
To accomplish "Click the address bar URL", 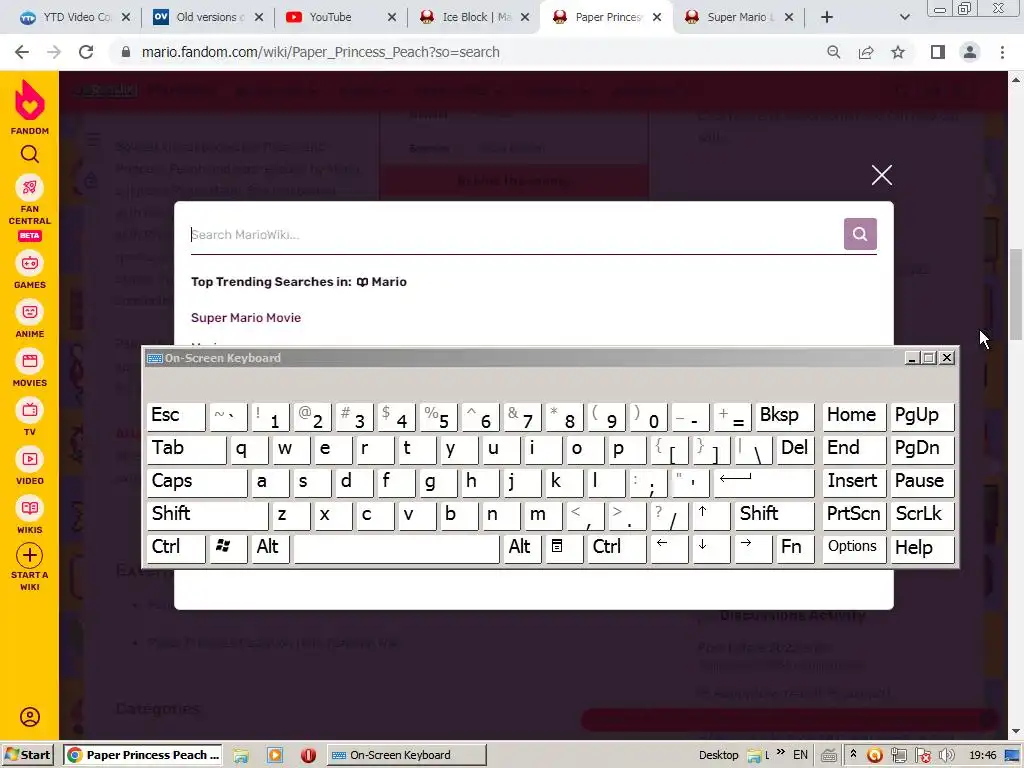I will point(321,52).
